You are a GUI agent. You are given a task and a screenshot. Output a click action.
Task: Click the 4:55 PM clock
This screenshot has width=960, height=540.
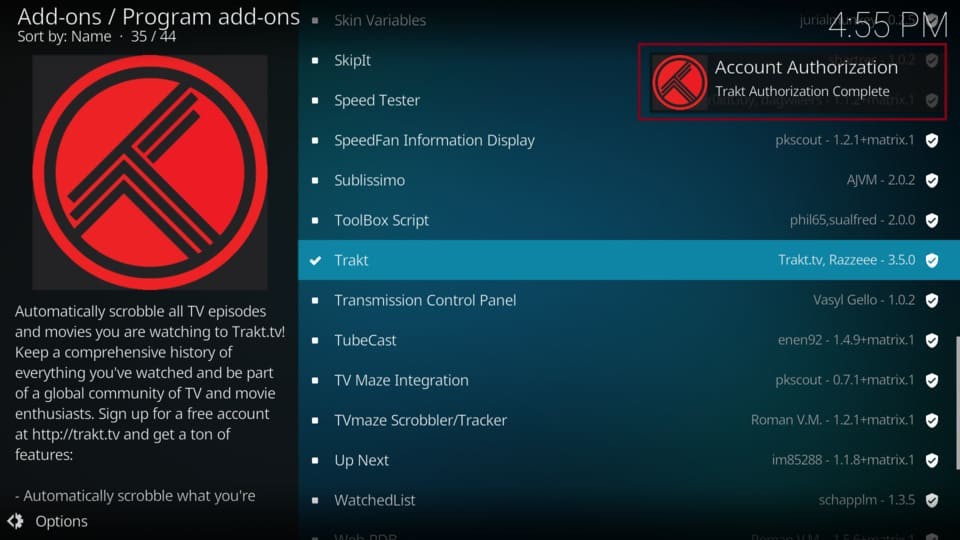(x=888, y=26)
